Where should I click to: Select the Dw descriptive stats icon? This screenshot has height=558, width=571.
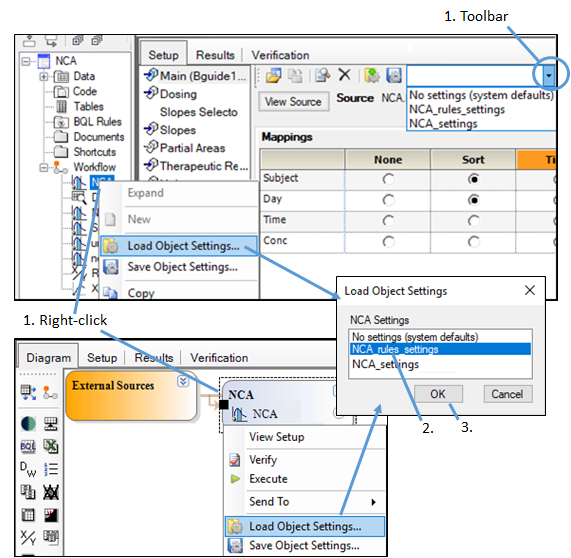(28, 469)
